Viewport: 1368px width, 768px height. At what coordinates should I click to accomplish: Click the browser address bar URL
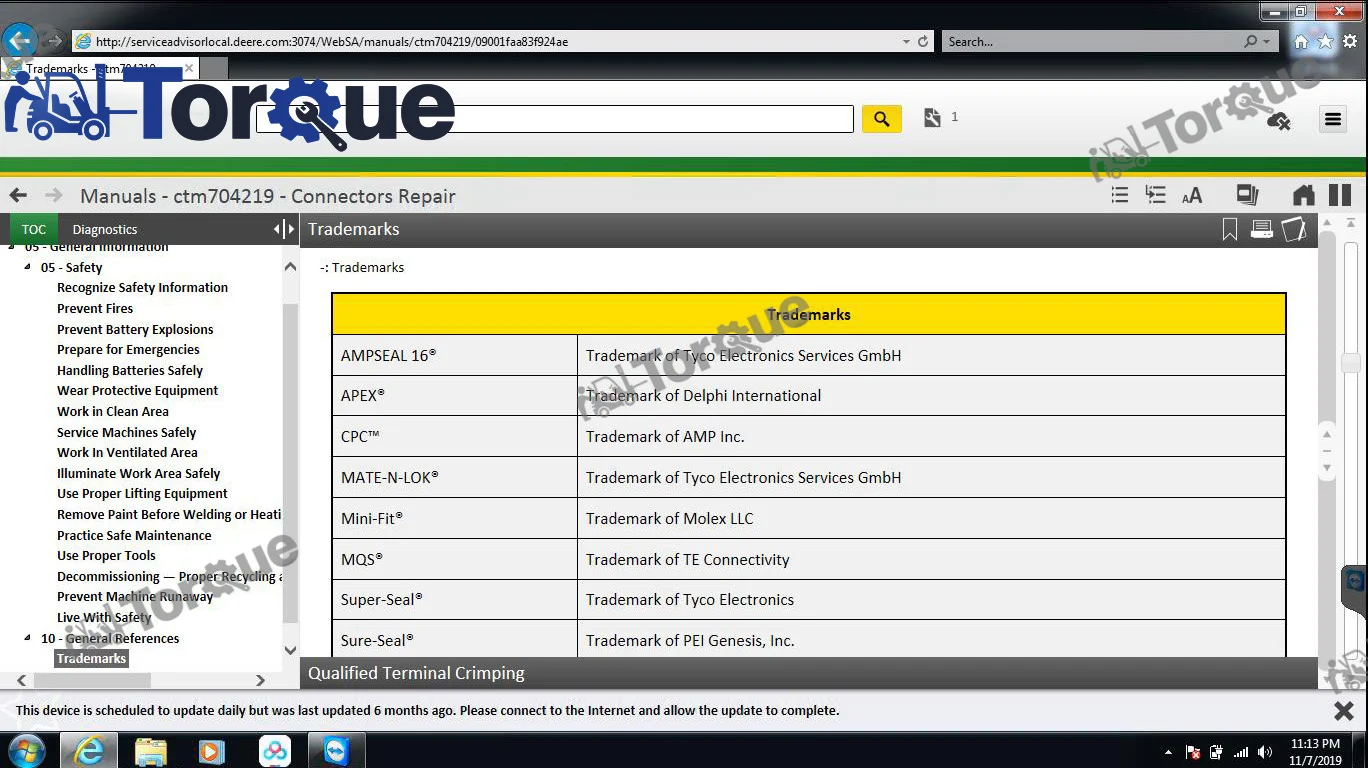coord(332,42)
